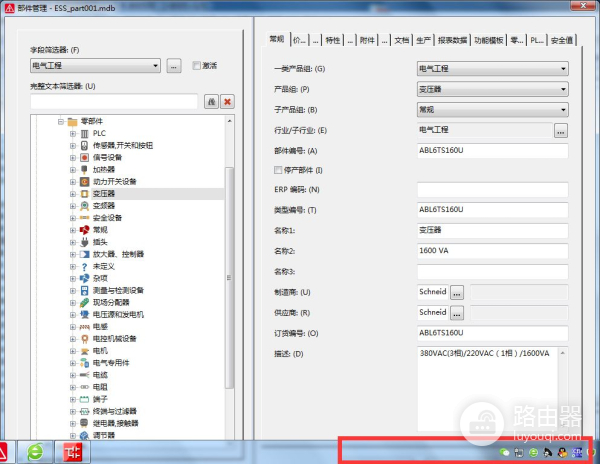This screenshot has width=600, height=464.
Task: Click the 放大器、控制器 icon
Action: coord(85,254)
